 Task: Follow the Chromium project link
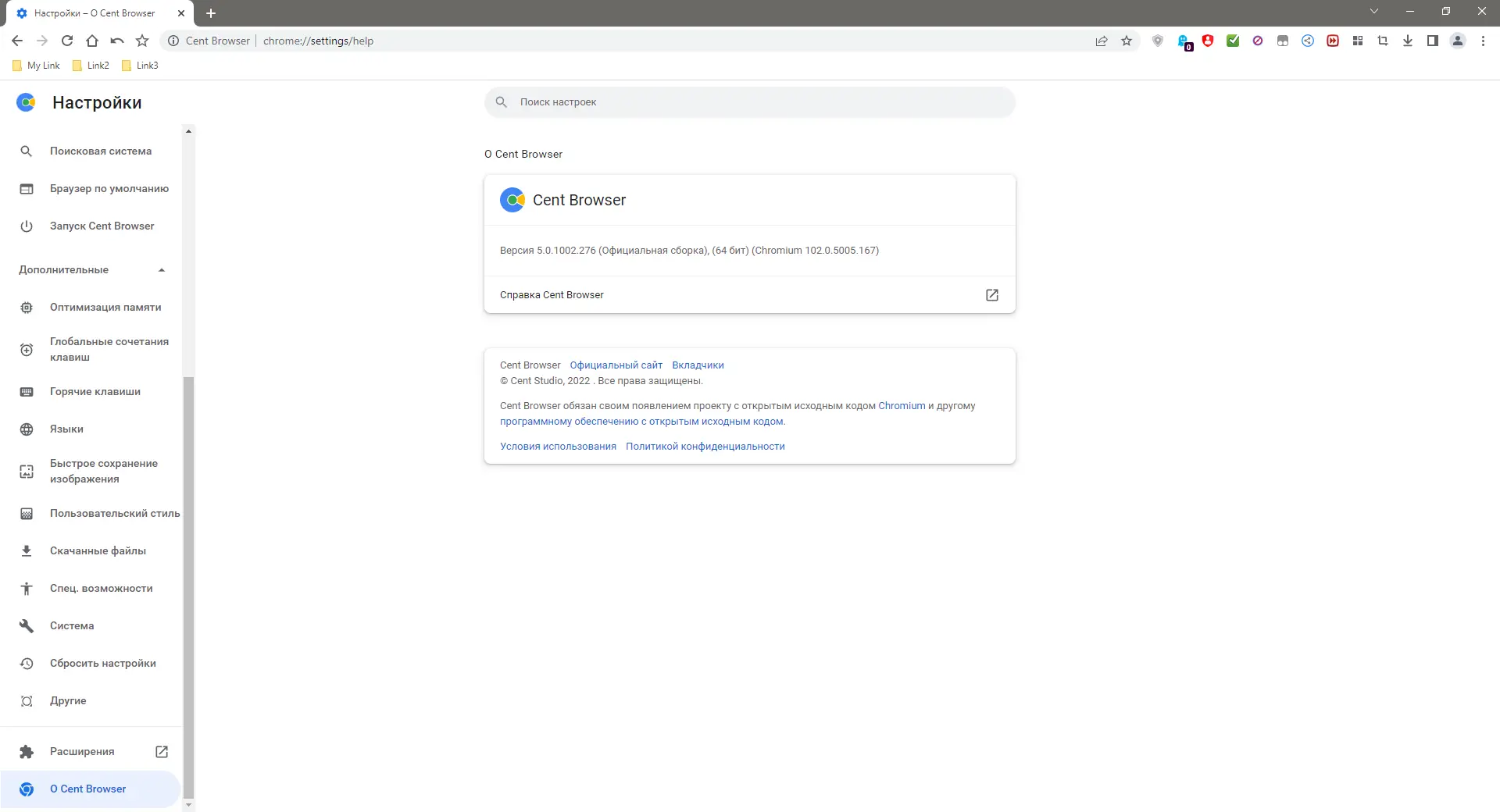902,406
